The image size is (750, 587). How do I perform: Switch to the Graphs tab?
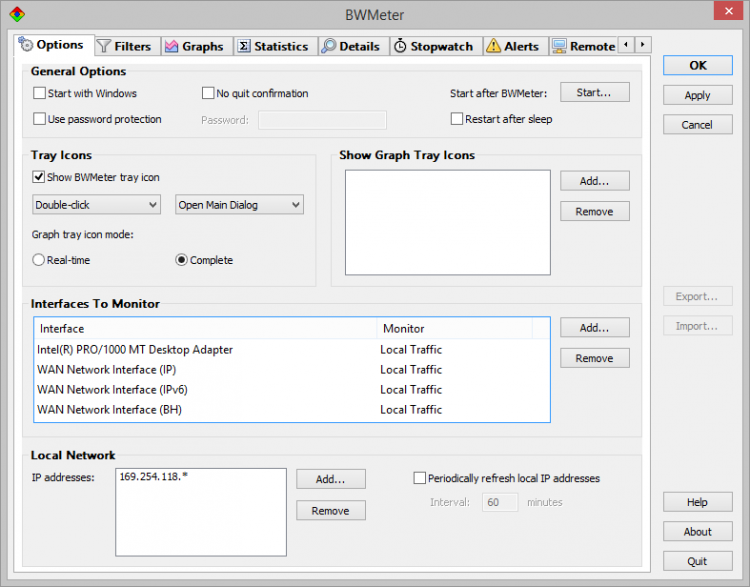[197, 46]
